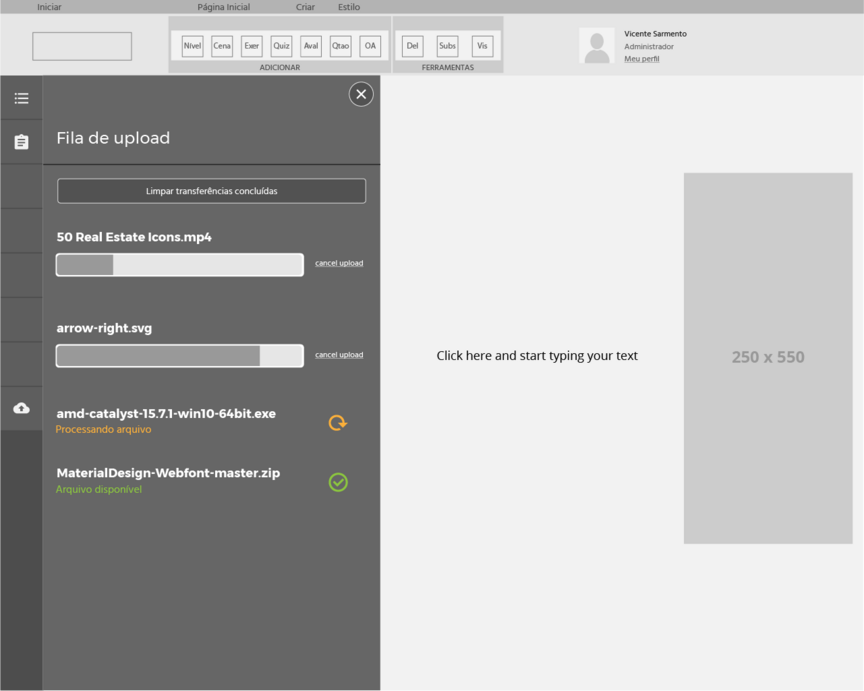Open the Meu perfil link
864x691 pixels.
pos(641,59)
